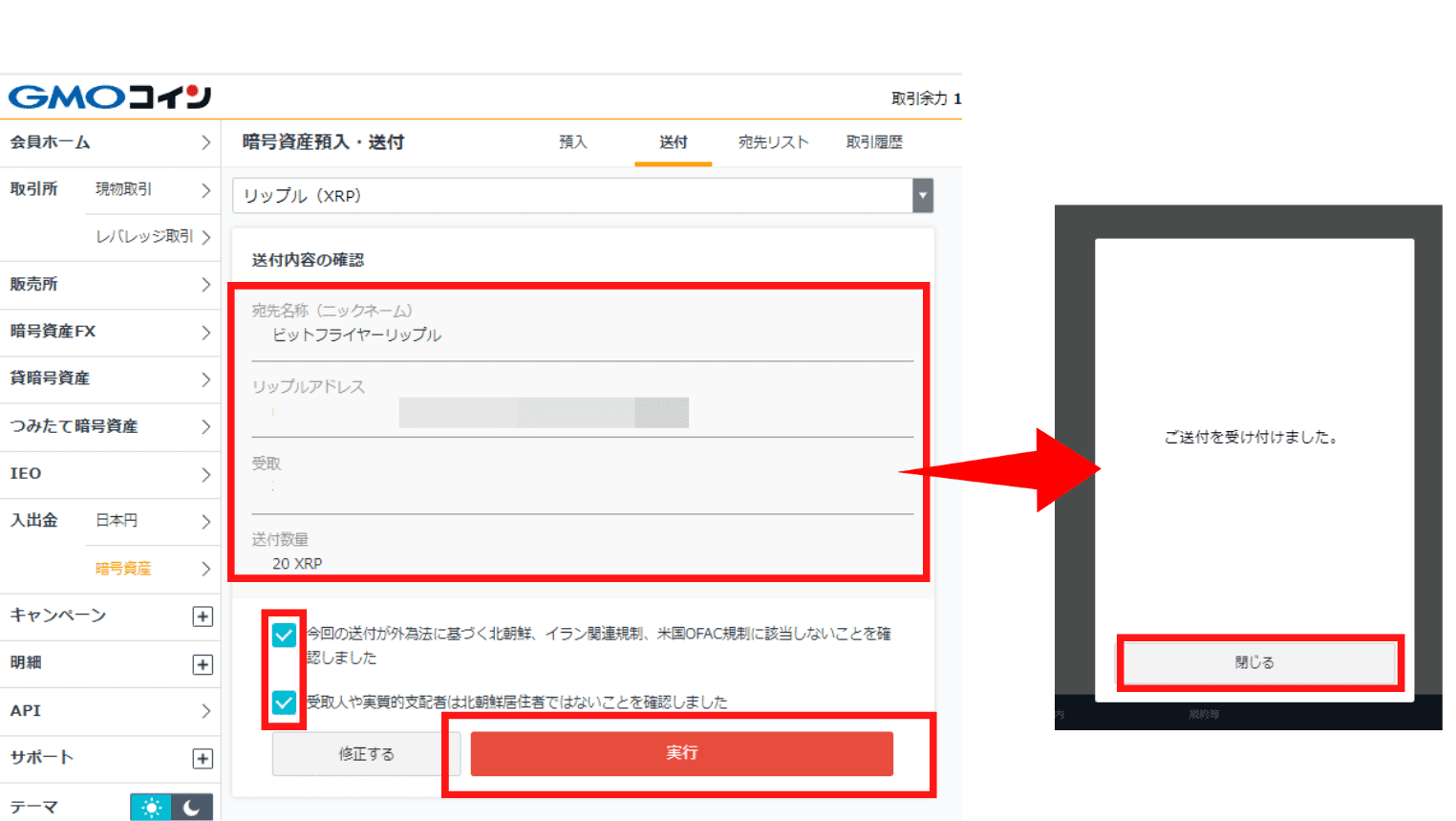Click the 送付内容の確認 heading
The image size is (1456, 821).
point(308,260)
